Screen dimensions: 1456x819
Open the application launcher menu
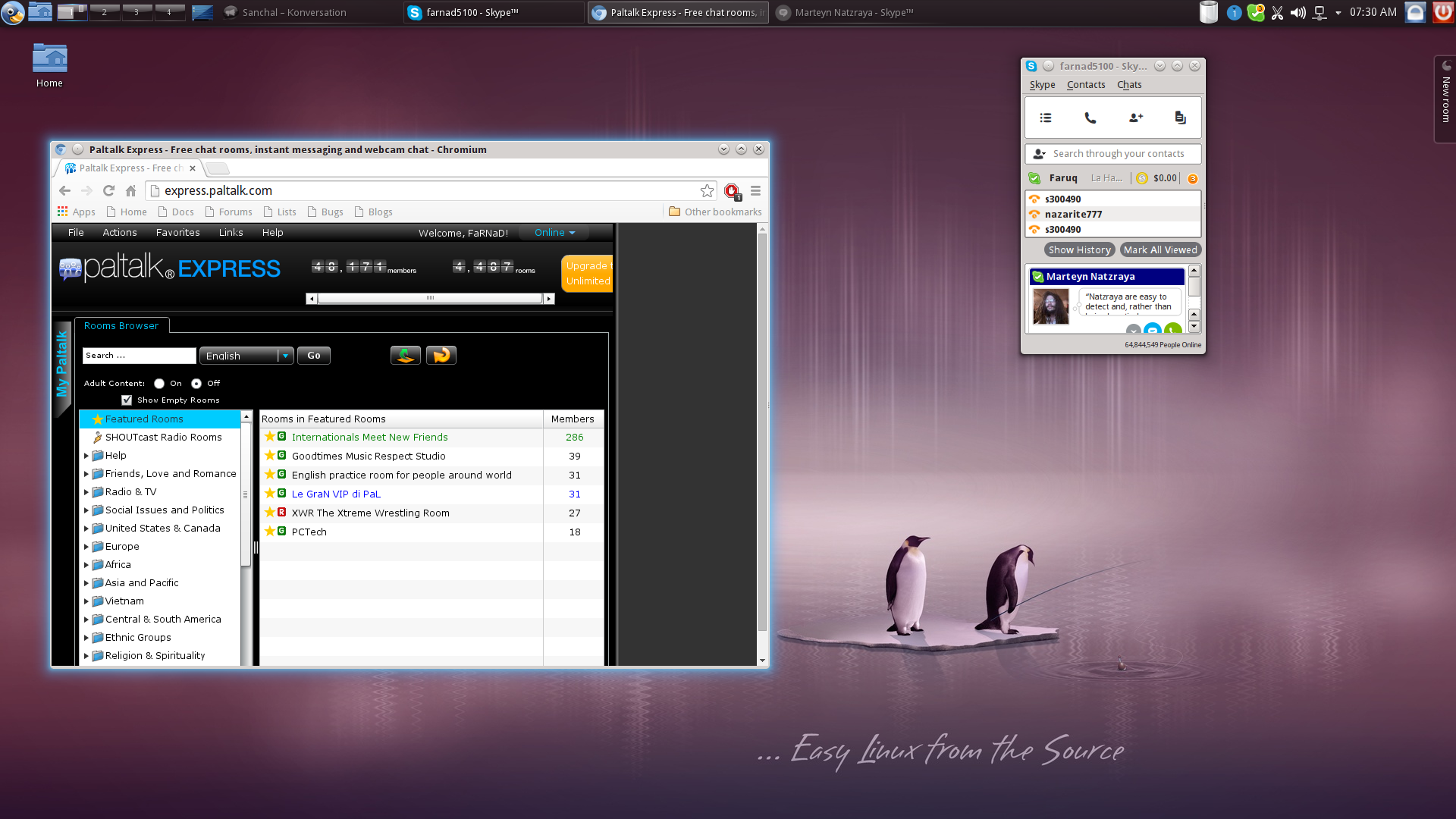tap(13, 12)
